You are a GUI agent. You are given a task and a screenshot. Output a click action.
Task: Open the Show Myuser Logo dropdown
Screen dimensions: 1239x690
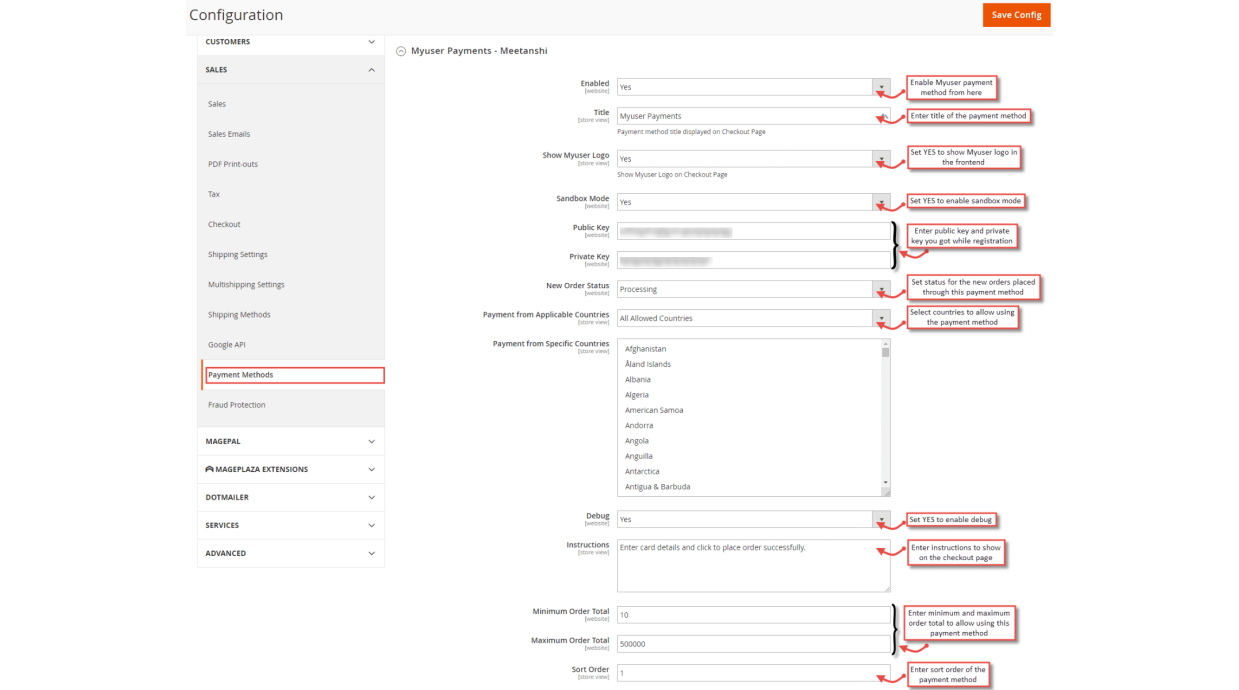(753, 159)
